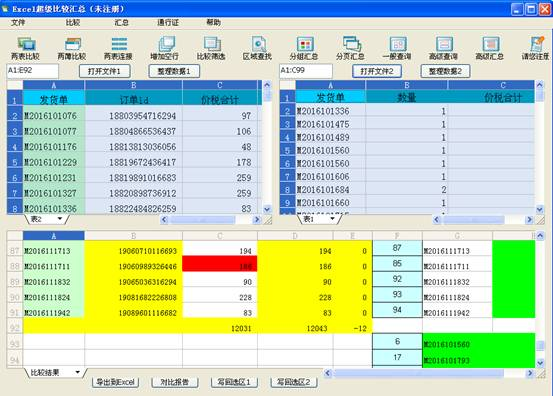Screen dimensions: 553x396
Task: Select cell M2016101606 in right grid
Action: click(x=330, y=176)
